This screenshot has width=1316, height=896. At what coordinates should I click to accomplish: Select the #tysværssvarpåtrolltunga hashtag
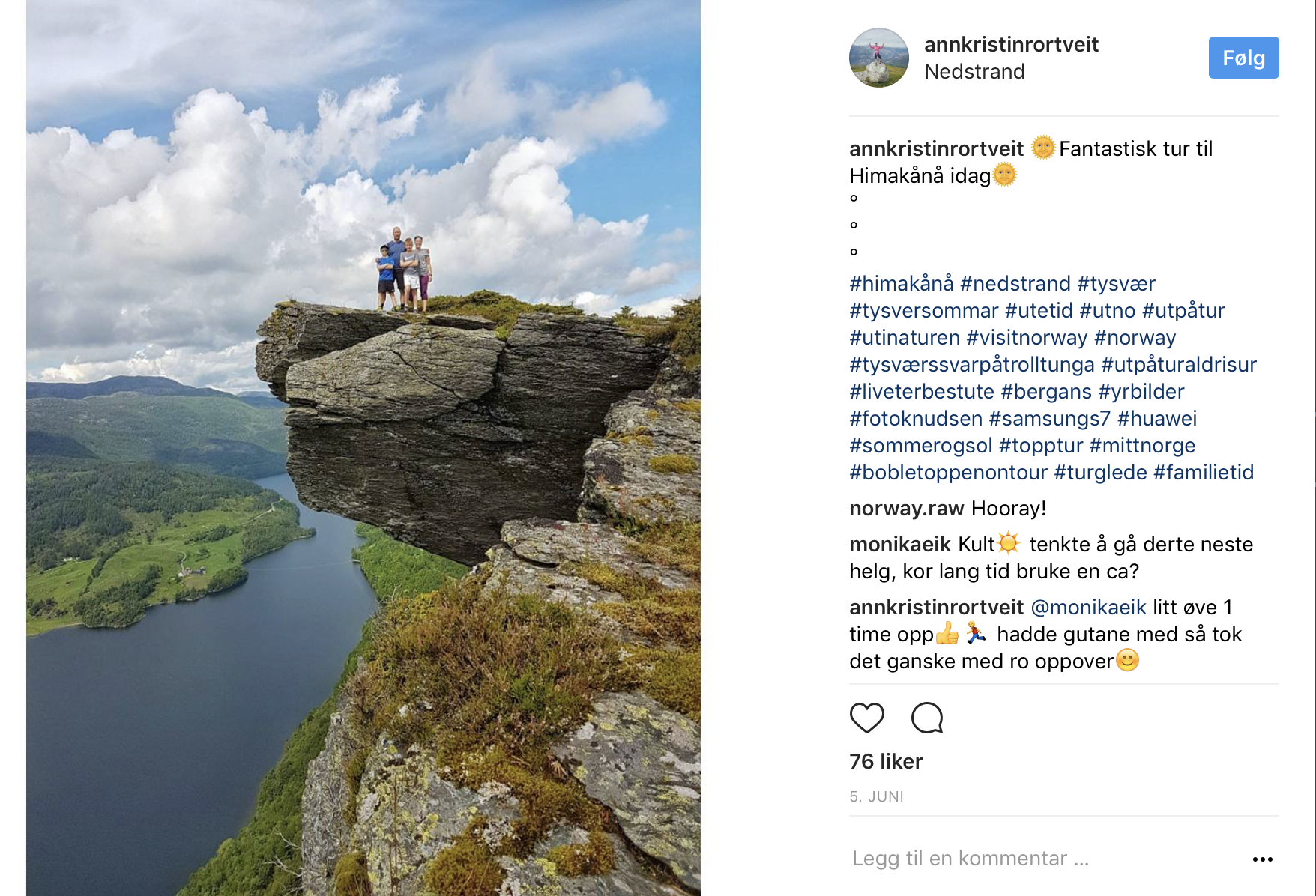(x=972, y=365)
